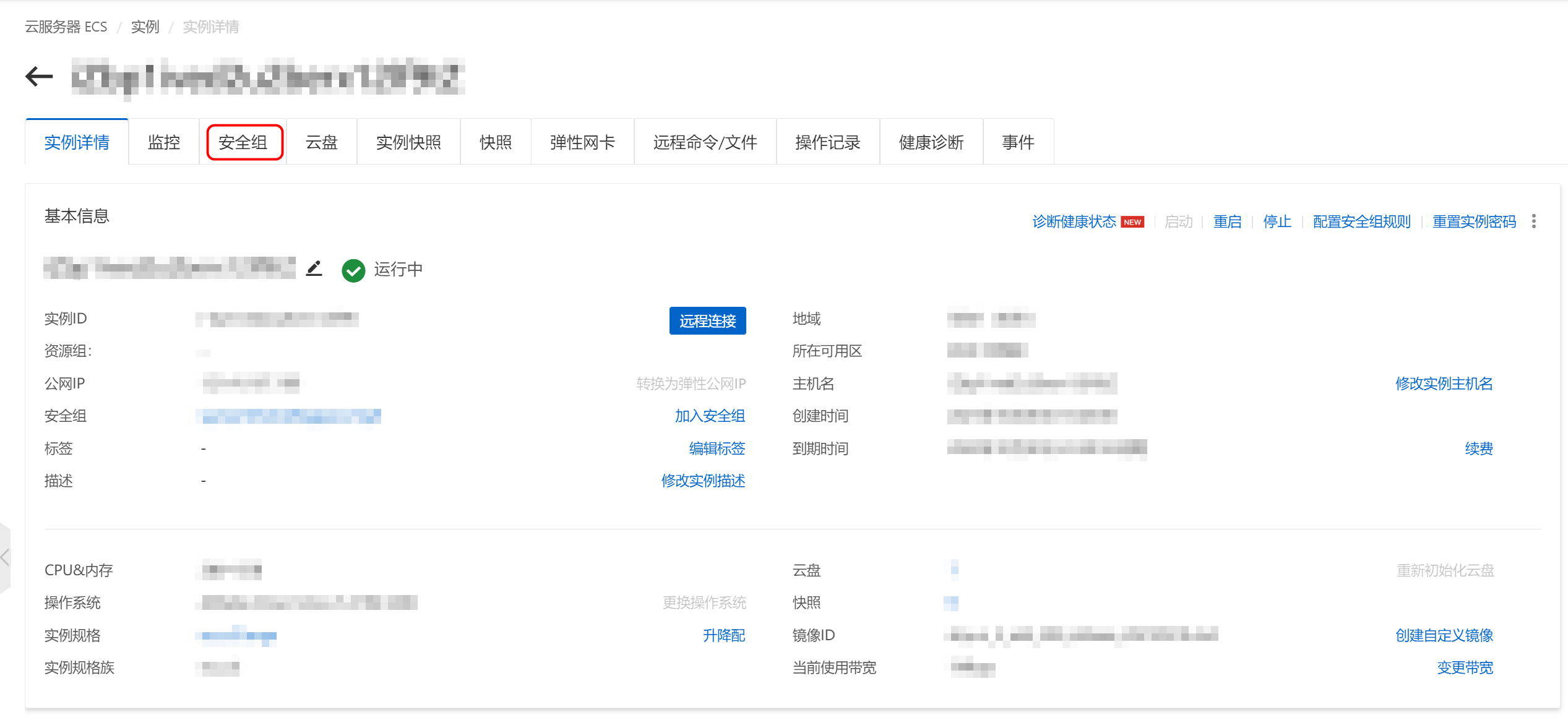Click 重置实例密码 link
The width and height of the screenshot is (1568, 720).
[1474, 221]
